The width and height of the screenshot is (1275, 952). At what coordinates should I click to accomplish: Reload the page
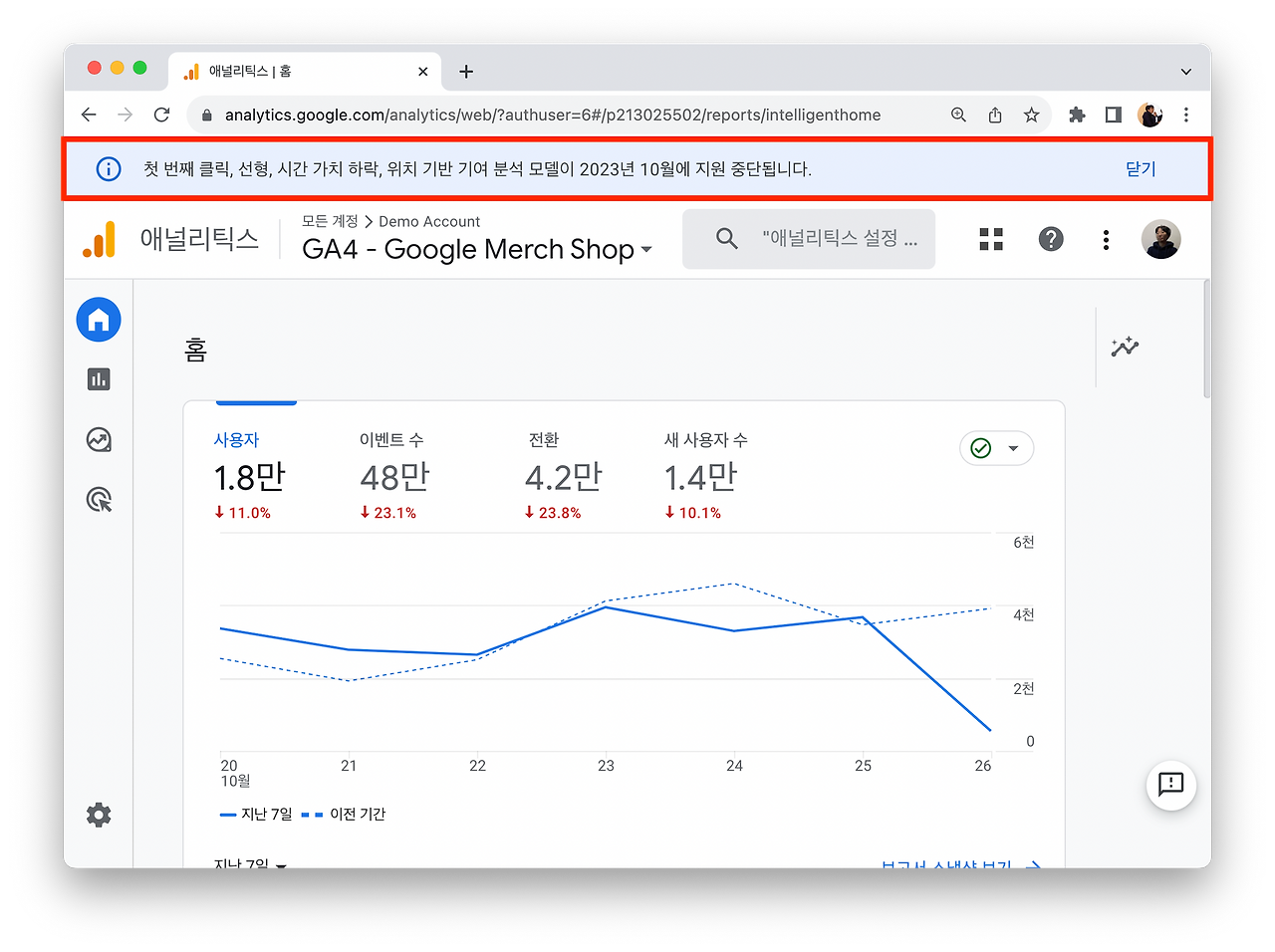[161, 115]
